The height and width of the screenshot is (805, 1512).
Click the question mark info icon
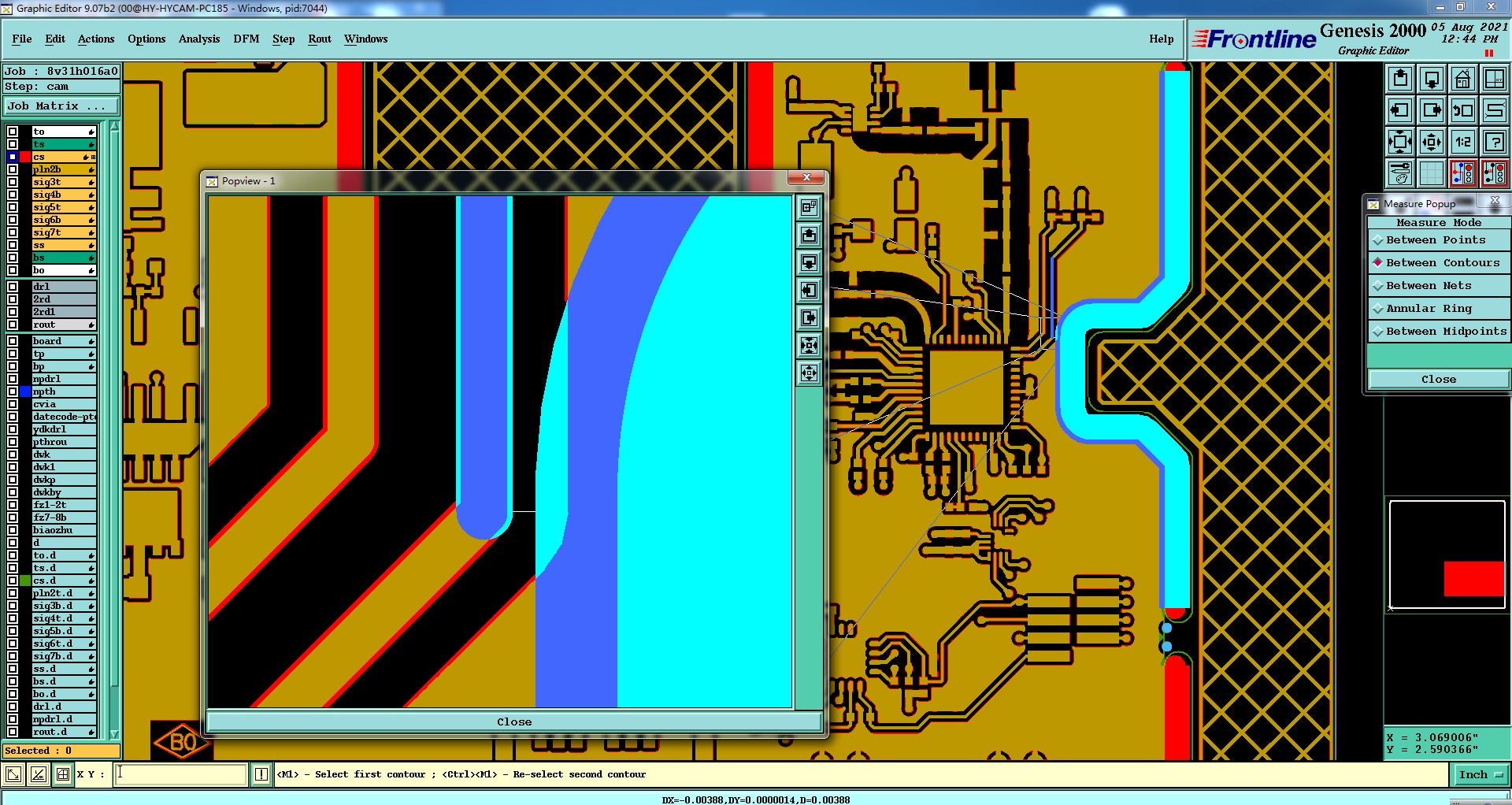click(x=1495, y=142)
